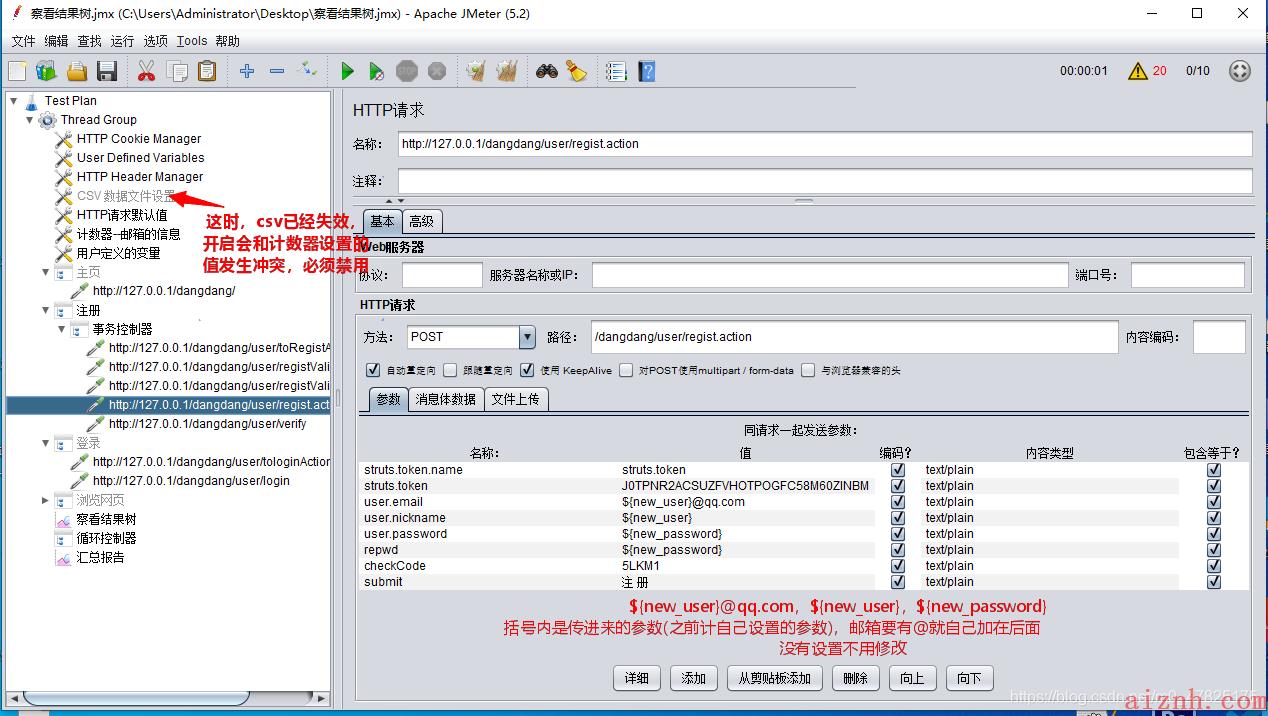Click the Shutdown test icon
This screenshot has height=716, width=1268.
(x=437, y=71)
